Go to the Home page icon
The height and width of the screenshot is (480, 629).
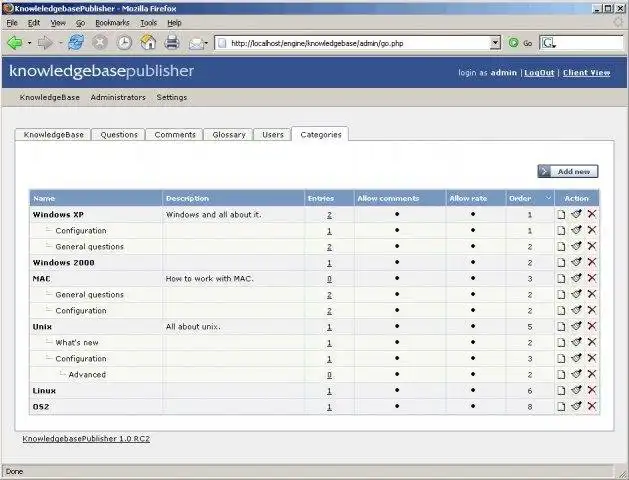[x=148, y=42]
